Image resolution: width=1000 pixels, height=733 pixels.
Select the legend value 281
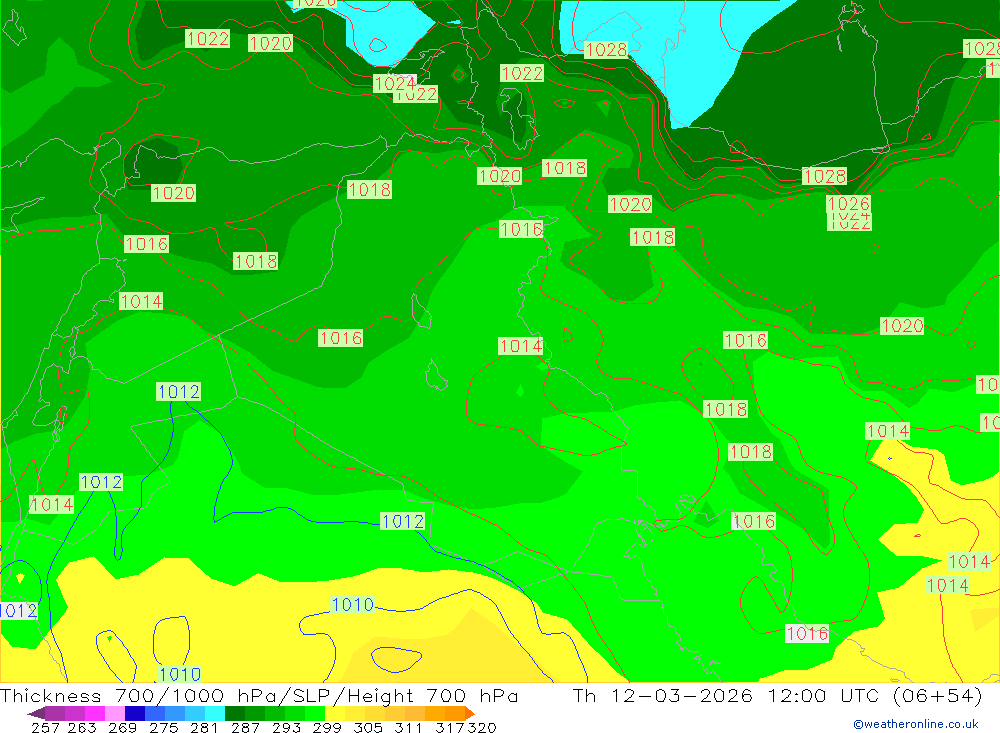point(204,727)
